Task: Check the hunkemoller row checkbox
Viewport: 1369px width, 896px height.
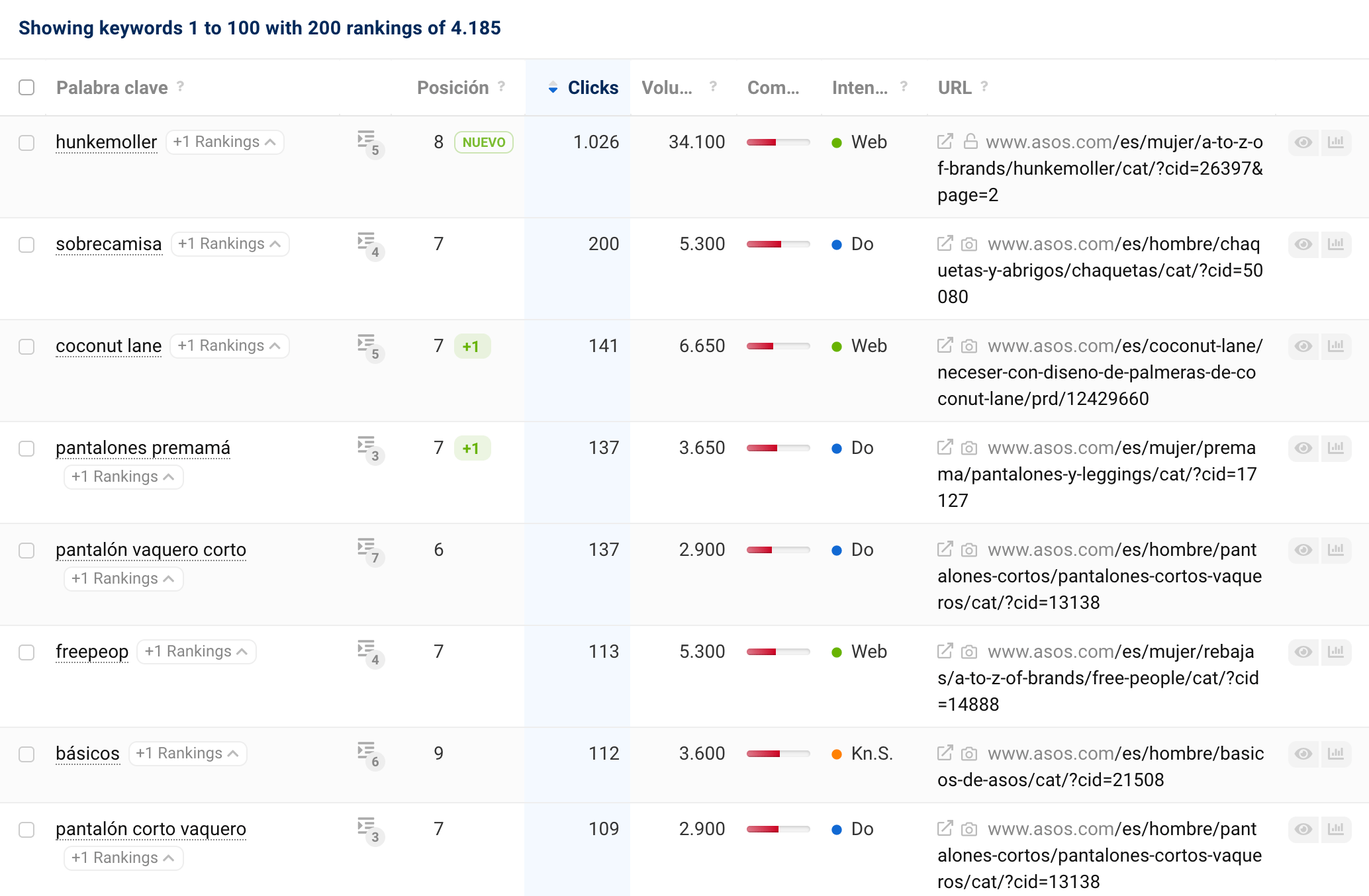Action: (x=26, y=143)
